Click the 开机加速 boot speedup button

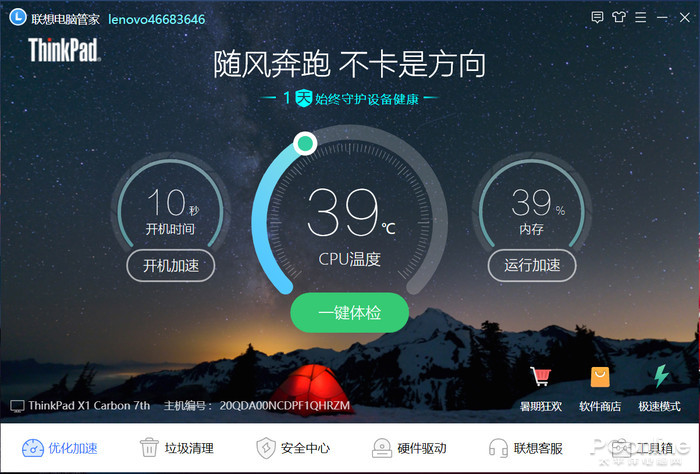pos(171,266)
